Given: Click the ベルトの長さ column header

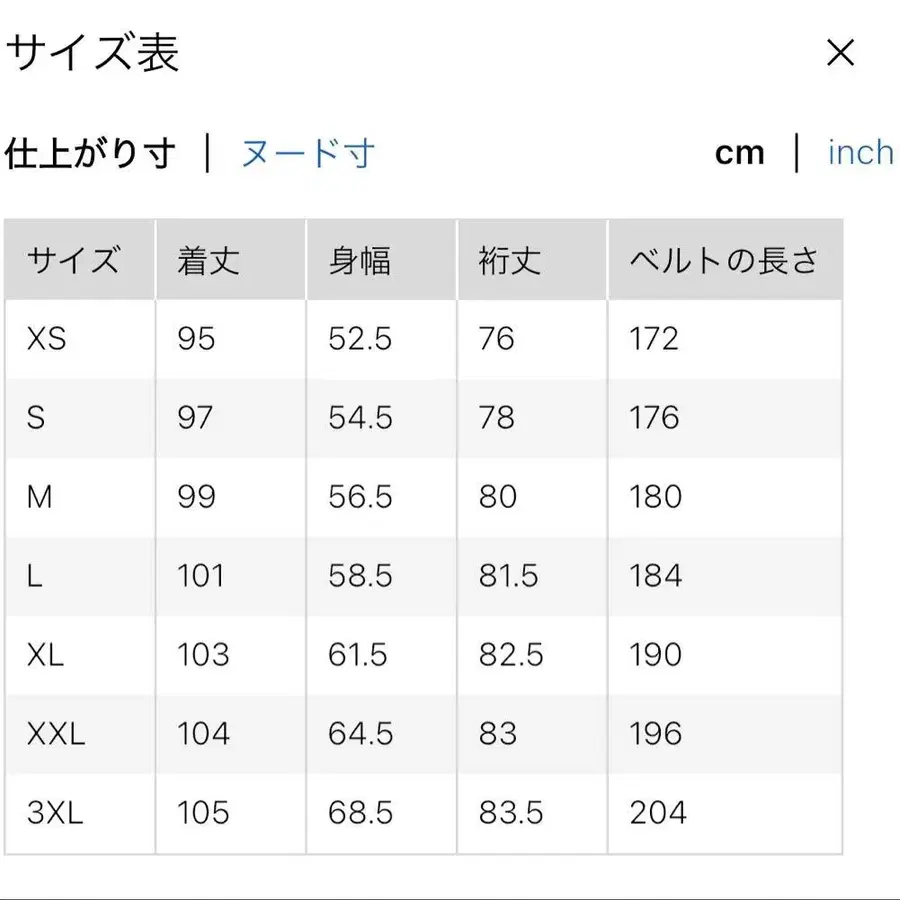Looking at the screenshot, I should point(723,260).
